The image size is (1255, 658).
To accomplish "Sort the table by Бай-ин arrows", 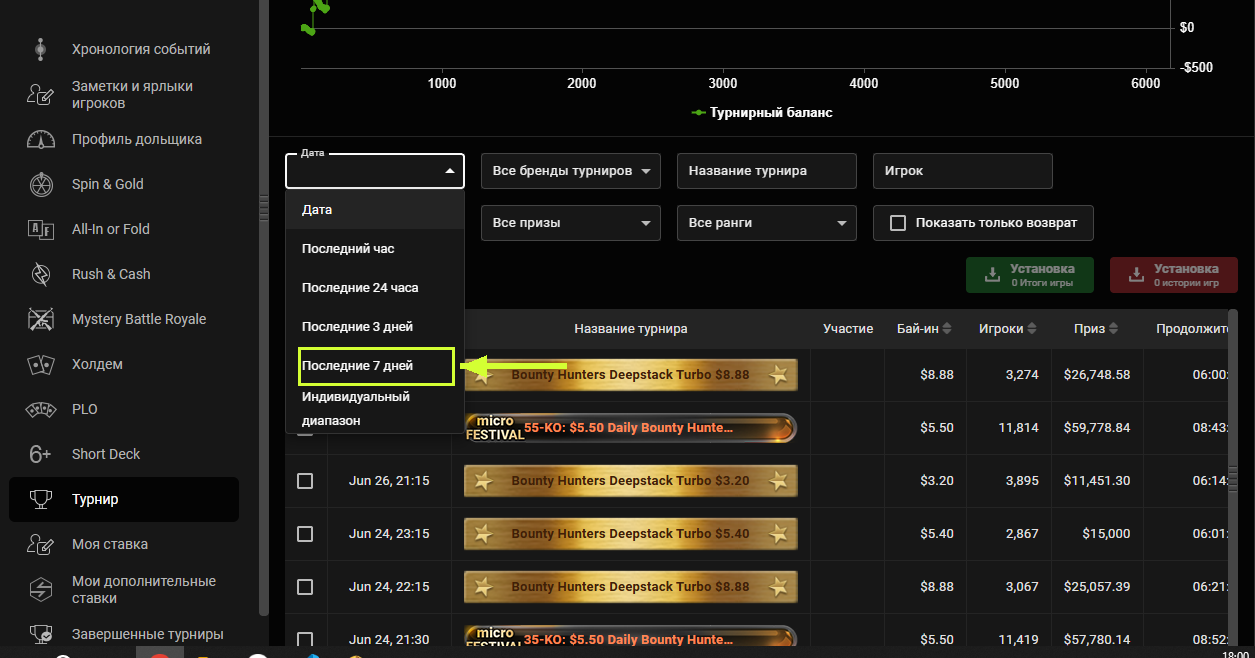I will 947,328.
